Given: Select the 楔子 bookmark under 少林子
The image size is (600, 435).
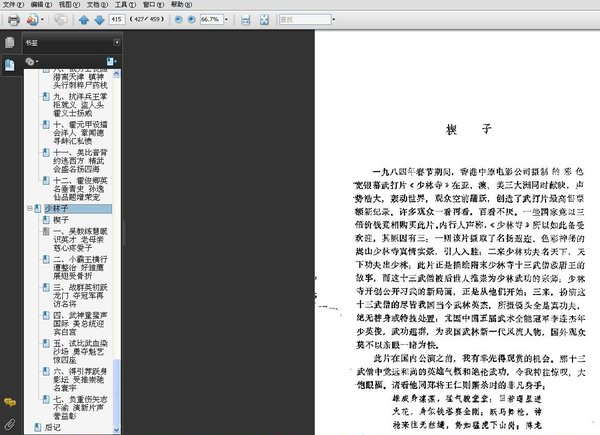Looking at the screenshot, I should pos(61,220).
